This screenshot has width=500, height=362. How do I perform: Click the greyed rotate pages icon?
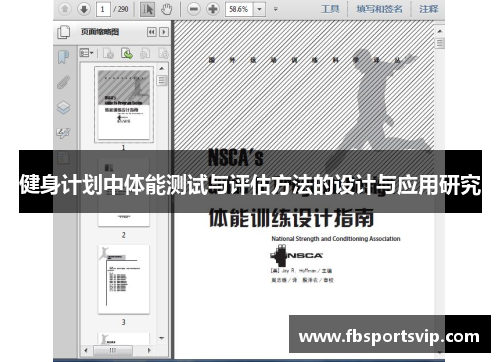pyautogui.click(x=145, y=53)
